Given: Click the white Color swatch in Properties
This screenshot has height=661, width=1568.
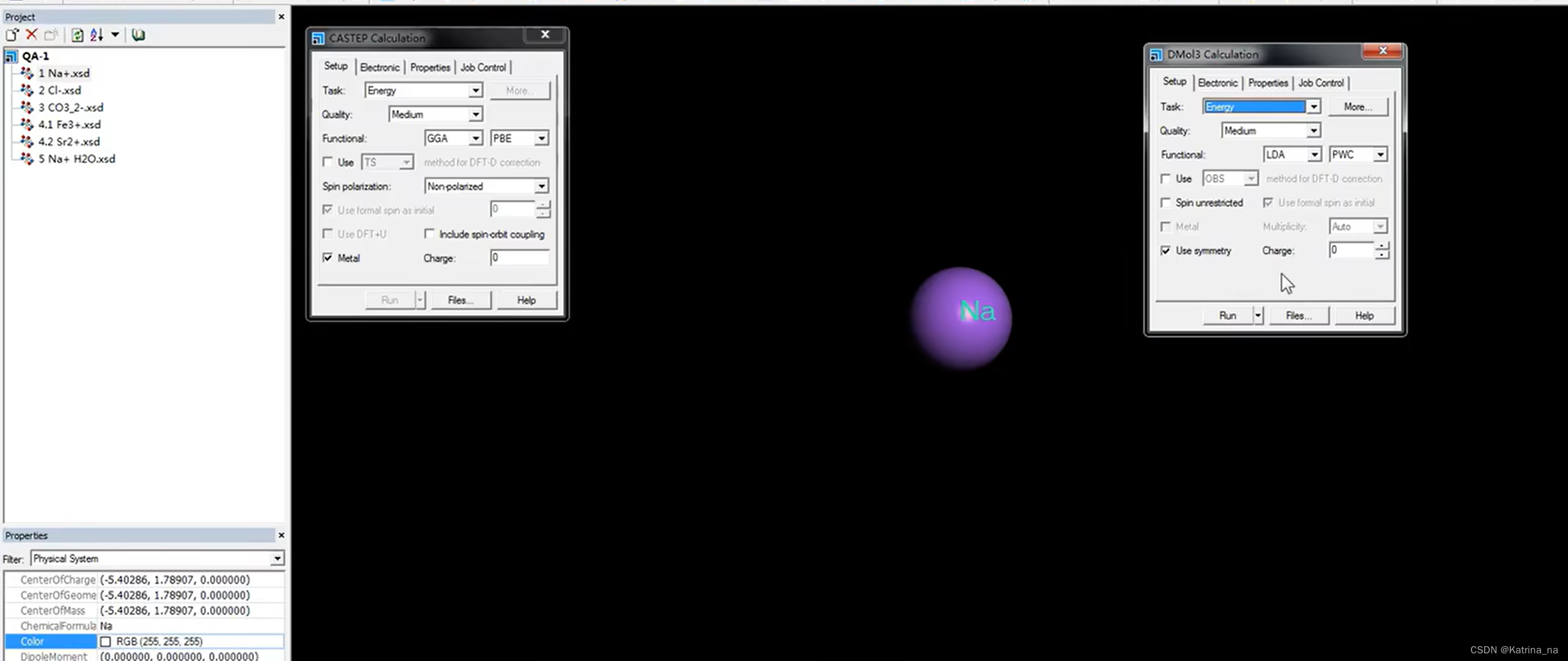Looking at the screenshot, I should click(106, 642).
